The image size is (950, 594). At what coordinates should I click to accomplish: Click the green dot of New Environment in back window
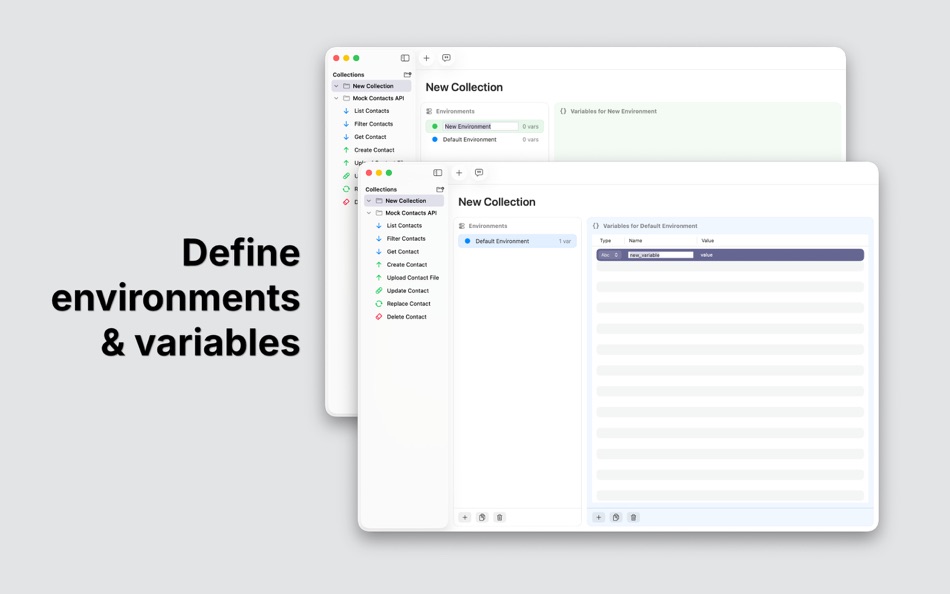pyautogui.click(x=434, y=126)
